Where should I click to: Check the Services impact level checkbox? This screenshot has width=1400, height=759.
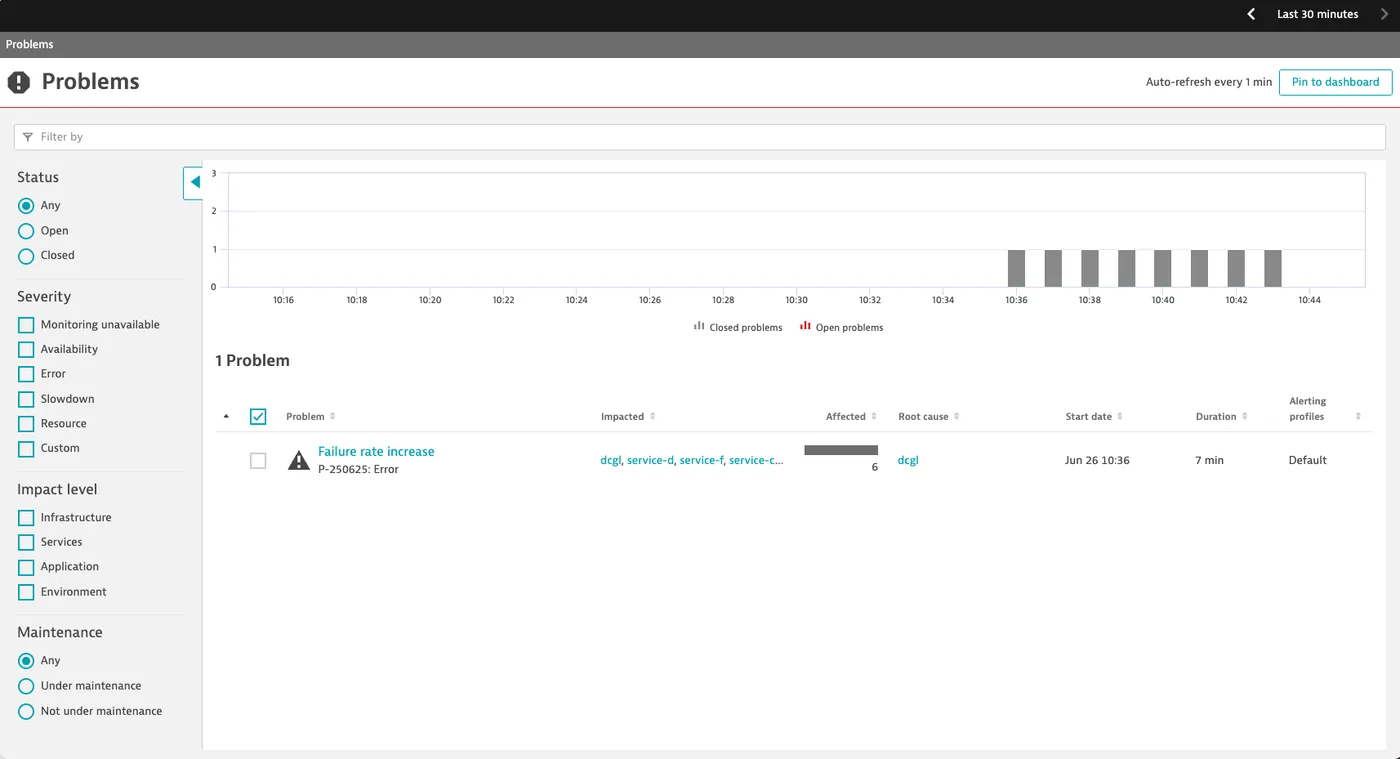pyautogui.click(x=26, y=542)
